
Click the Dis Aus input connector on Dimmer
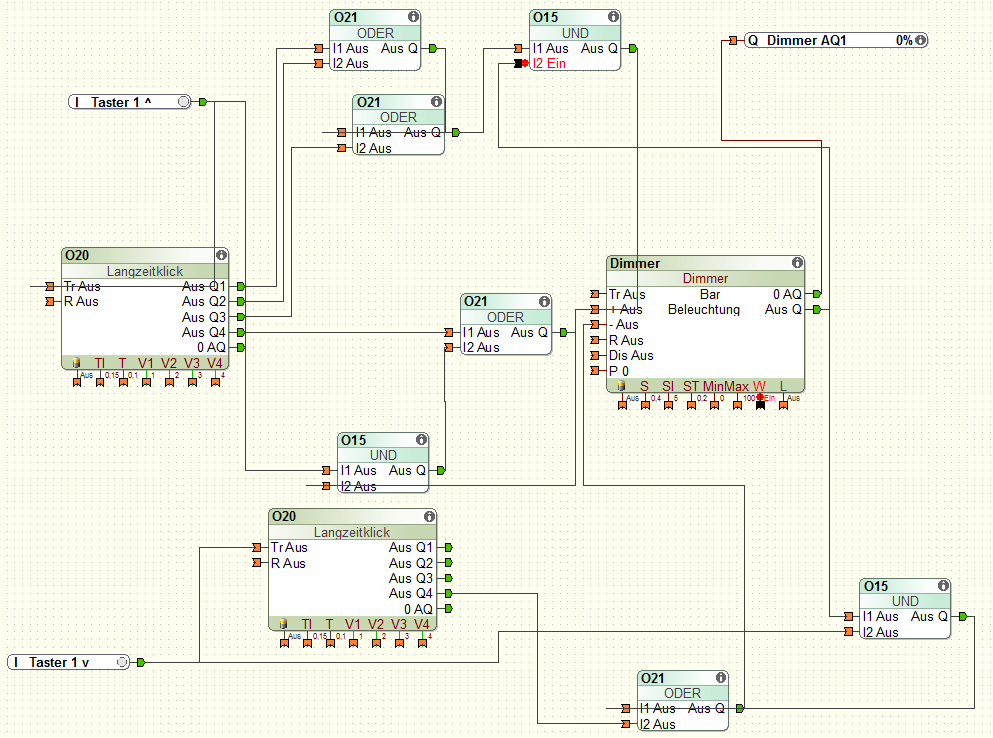tap(596, 355)
